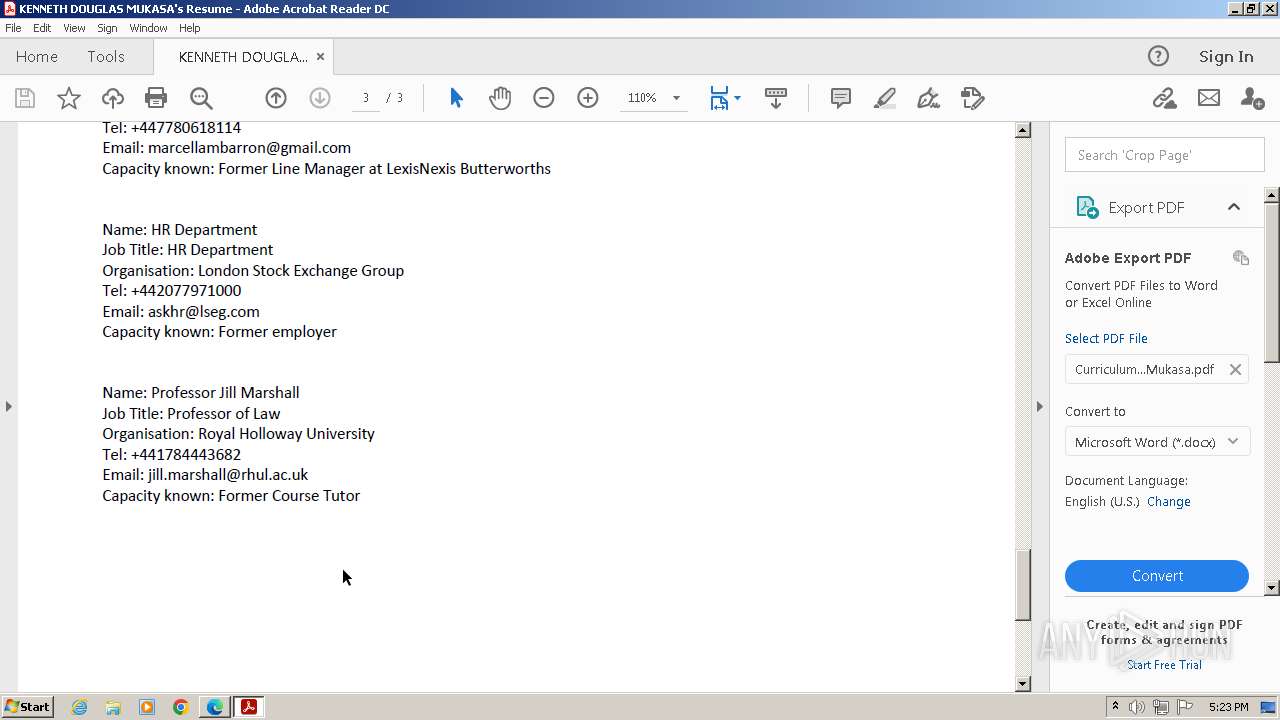Click the Export PDF copy icon

point(1241,258)
